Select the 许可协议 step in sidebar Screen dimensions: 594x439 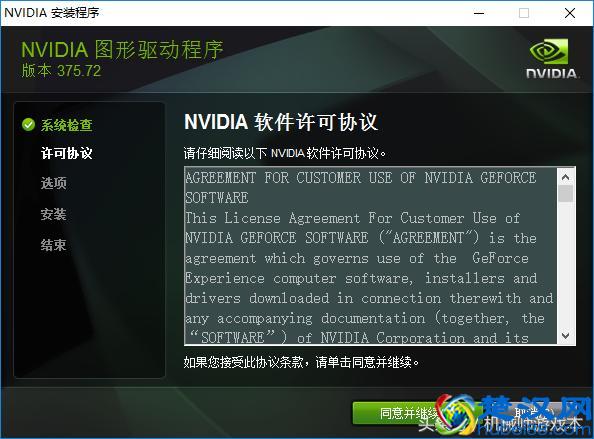coord(67,153)
